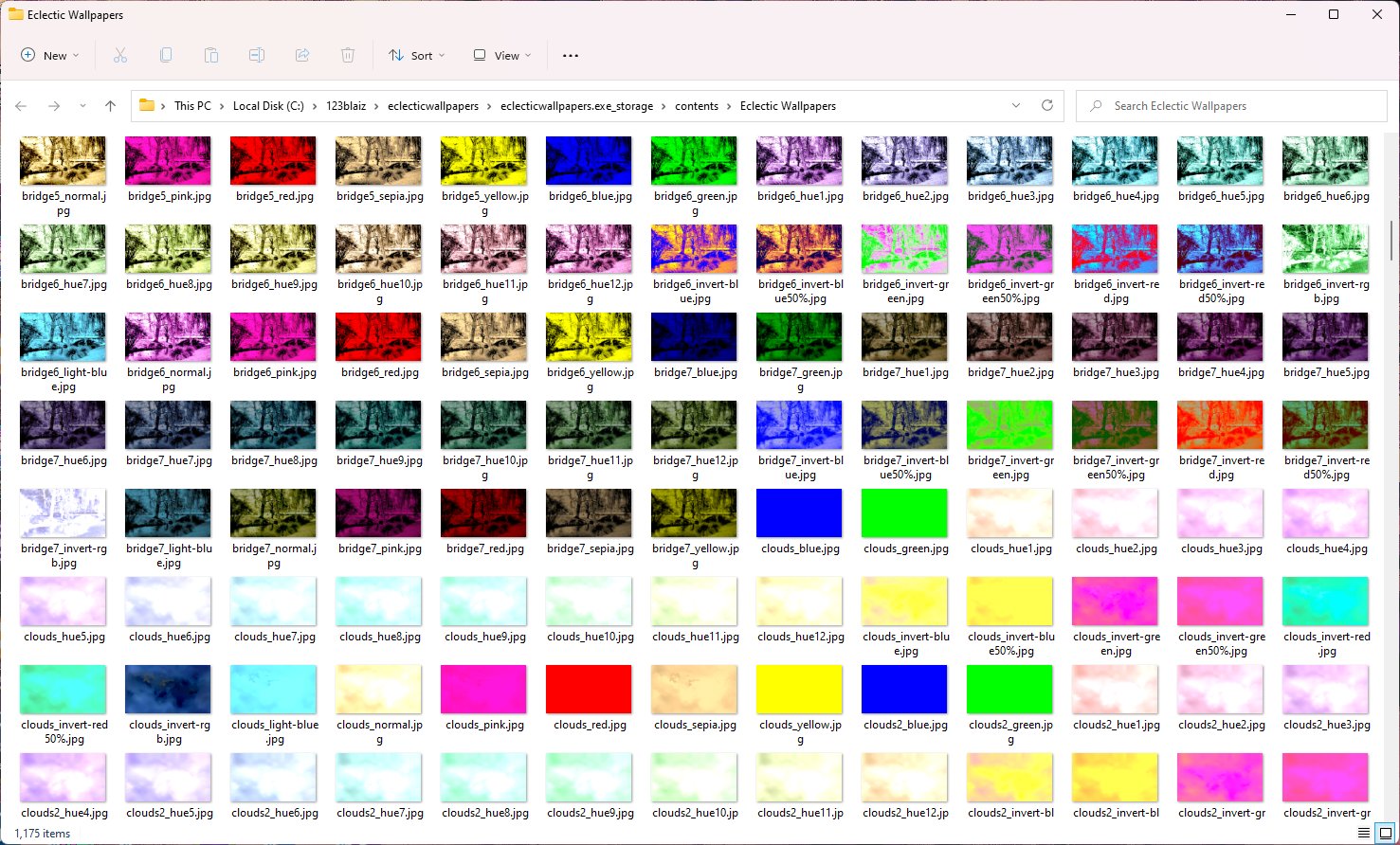
Task: Select bridge6_hue6.jpg thumbnail
Action: 1326,161
